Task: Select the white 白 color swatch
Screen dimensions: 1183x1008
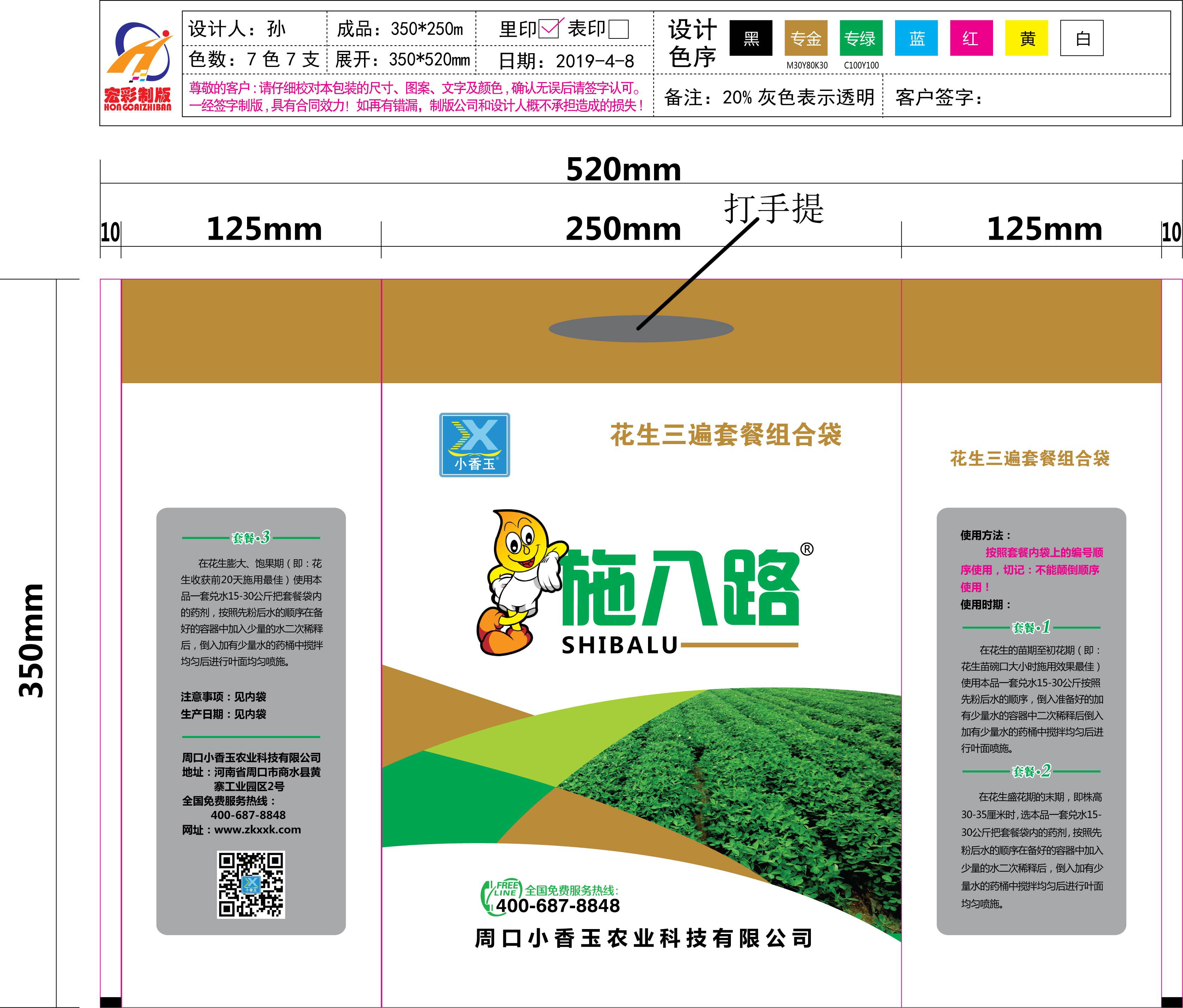Action: (x=1082, y=38)
